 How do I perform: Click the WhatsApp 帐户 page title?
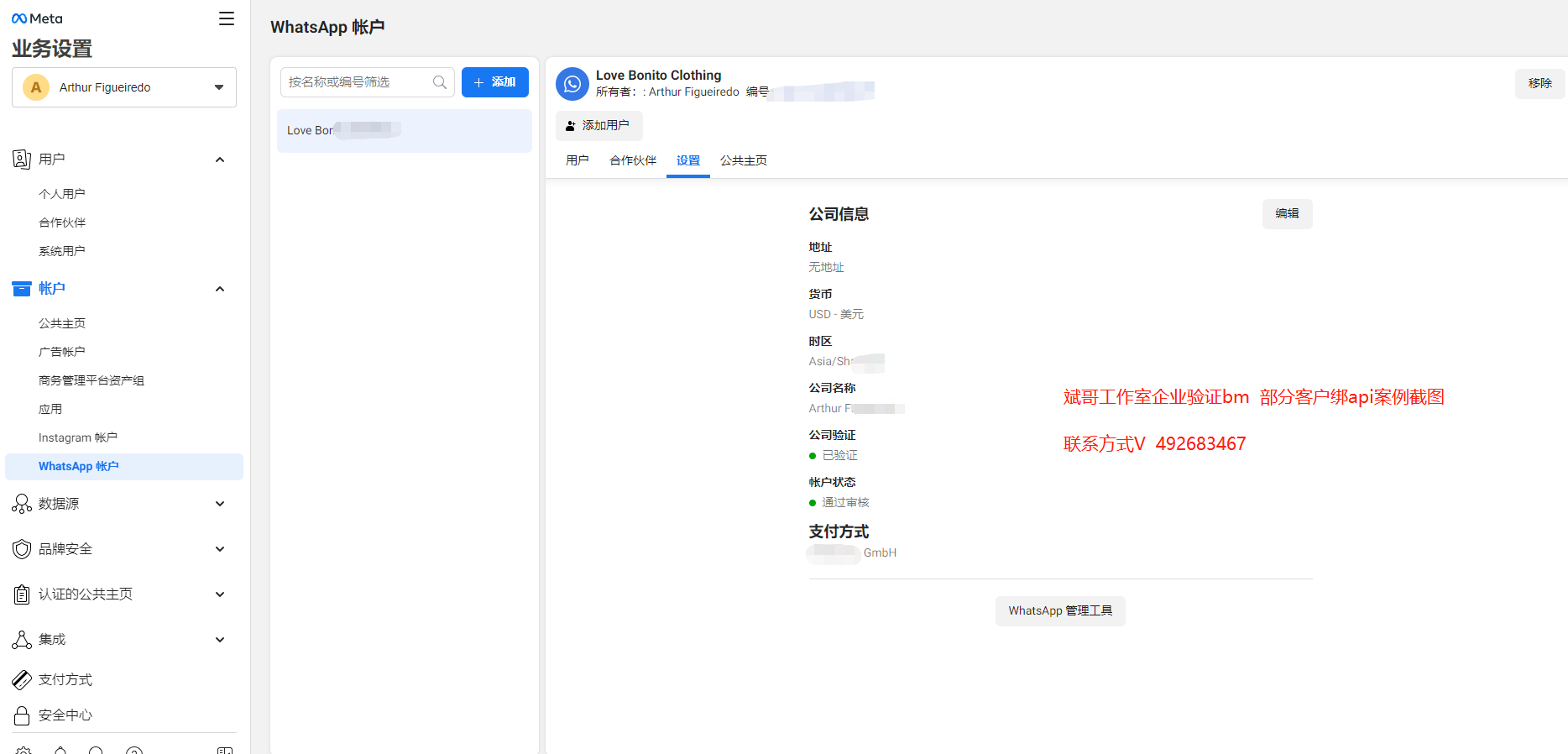click(x=327, y=27)
